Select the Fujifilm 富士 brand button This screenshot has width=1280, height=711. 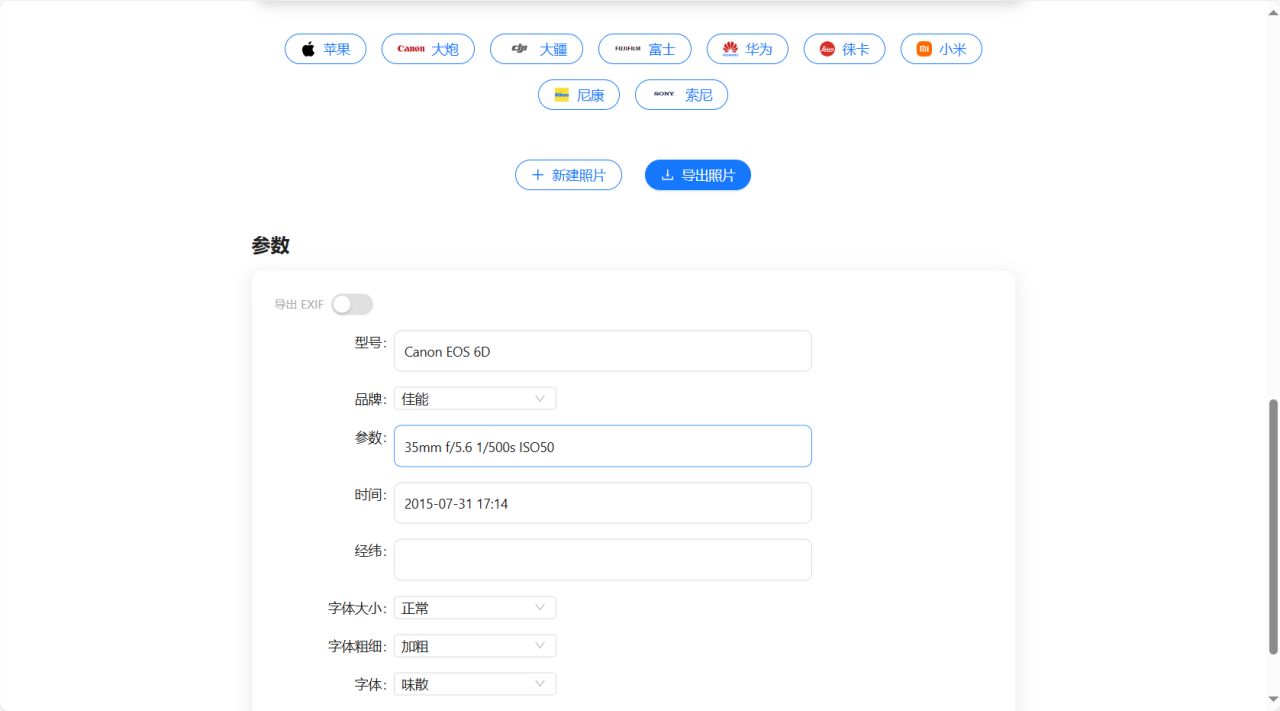[x=645, y=49]
